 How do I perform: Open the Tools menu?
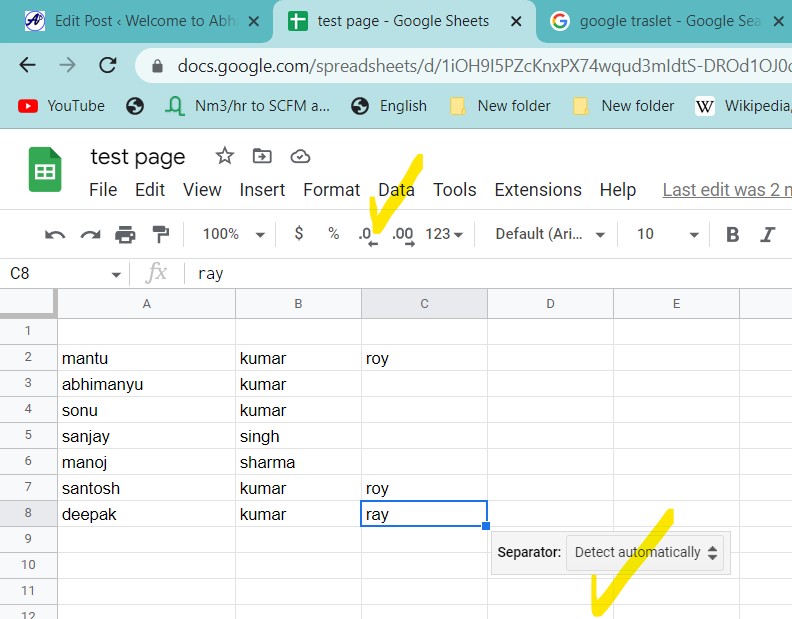click(x=455, y=190)
